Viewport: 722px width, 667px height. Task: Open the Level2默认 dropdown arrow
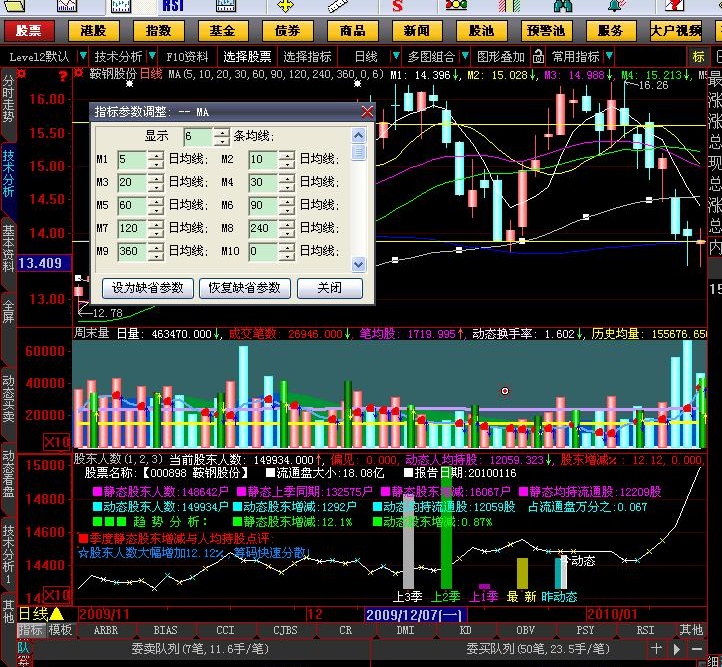82,56
